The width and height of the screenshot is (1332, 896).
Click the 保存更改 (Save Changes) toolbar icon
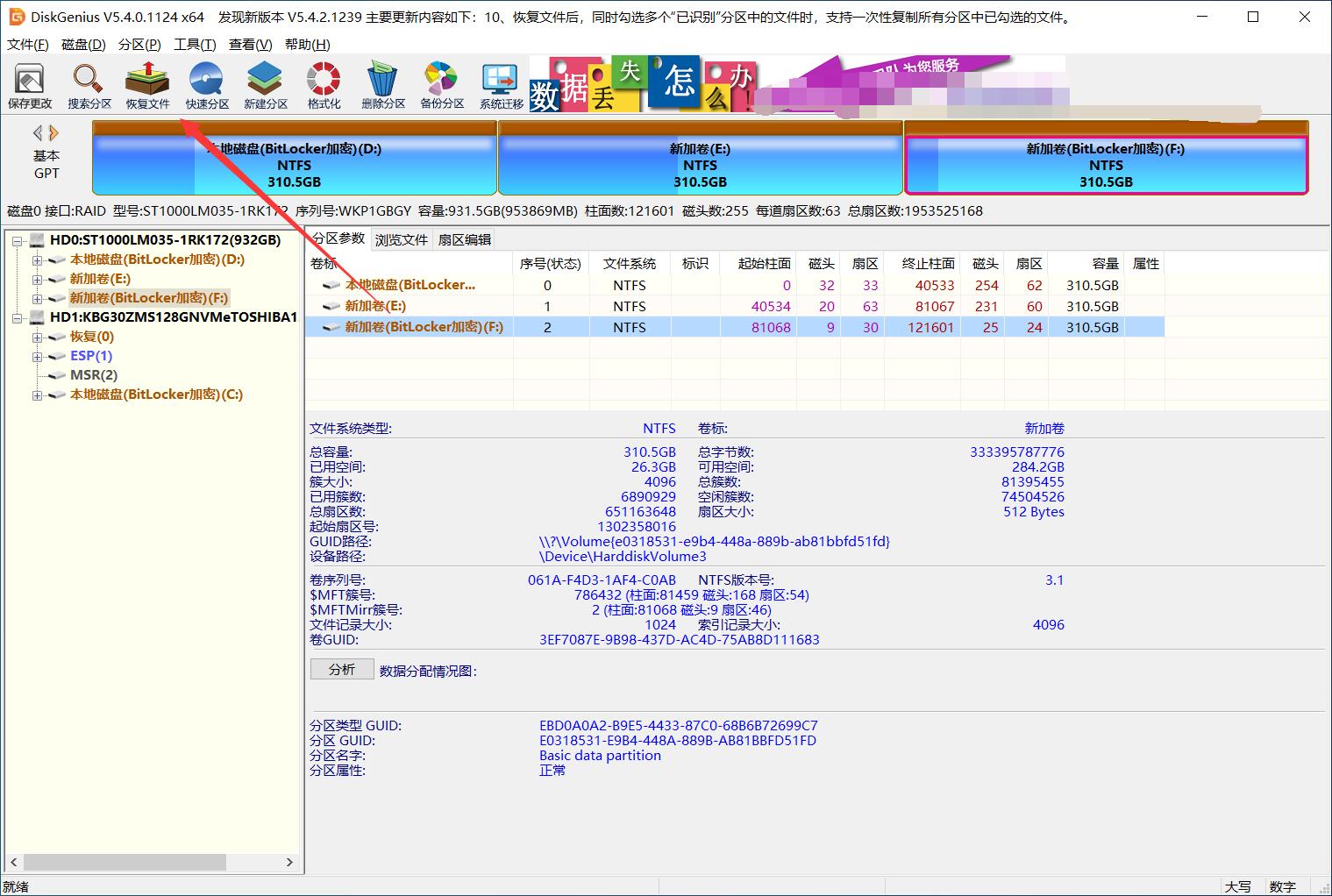(x=30, y=84)
